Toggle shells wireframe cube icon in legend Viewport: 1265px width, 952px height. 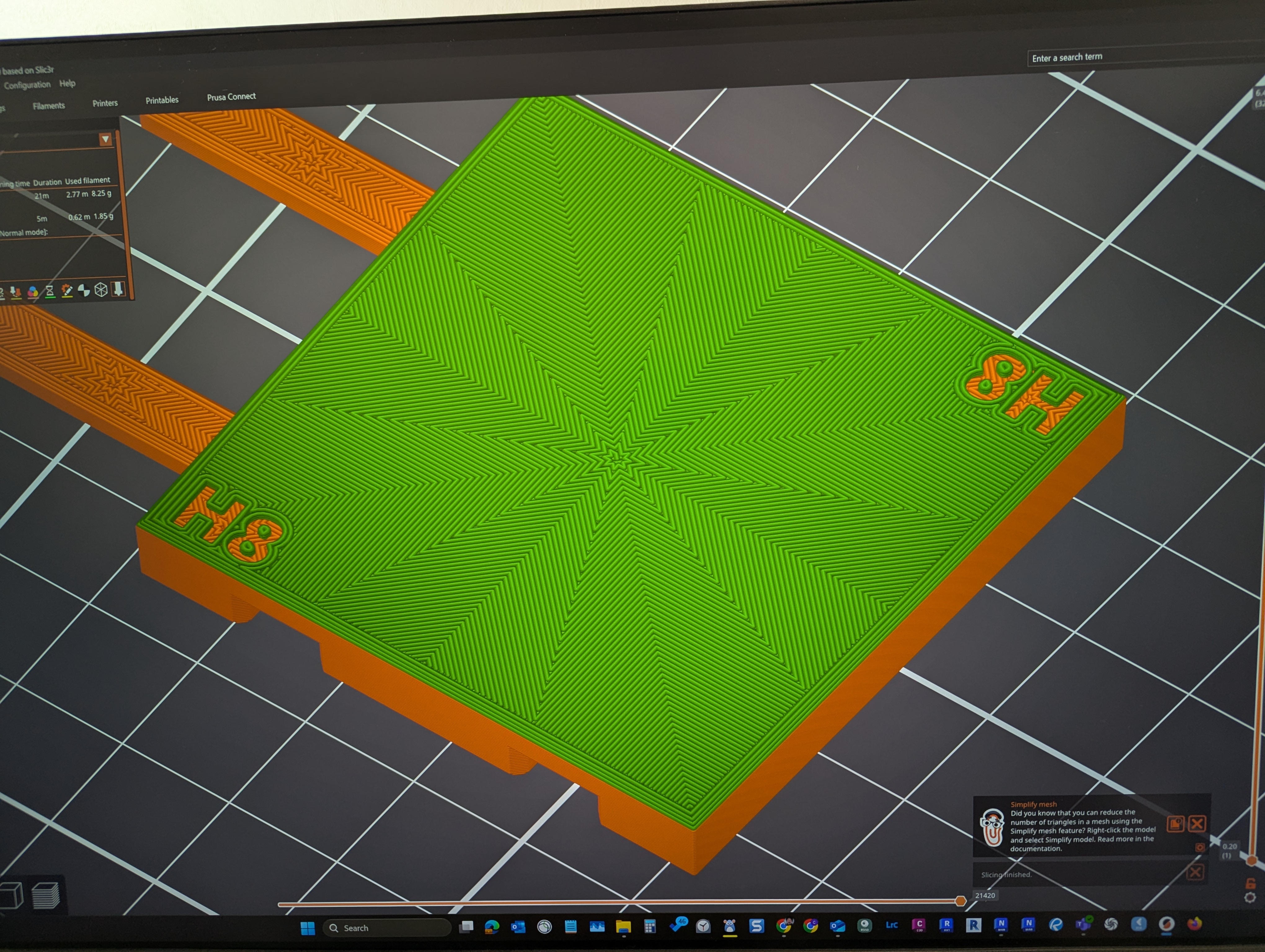pyautogui.click(x=101, y=290)
